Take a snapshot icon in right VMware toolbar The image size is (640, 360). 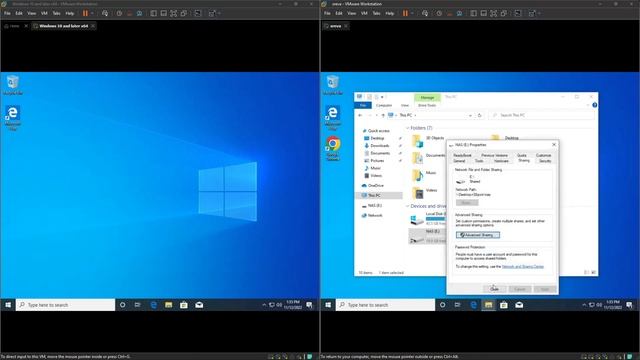tap(439, 13)
